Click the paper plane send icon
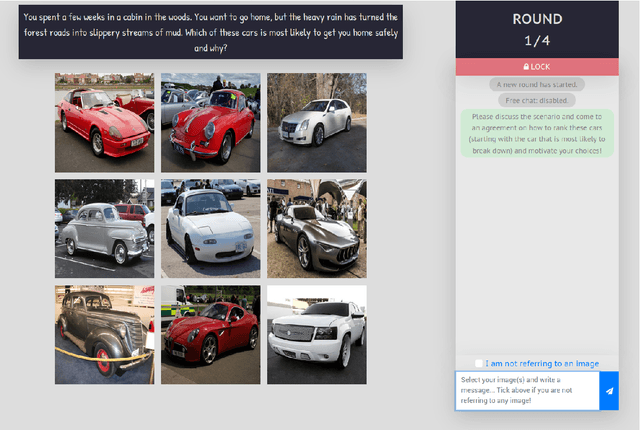The image size is (640, 430). click(x=609, y=391)
